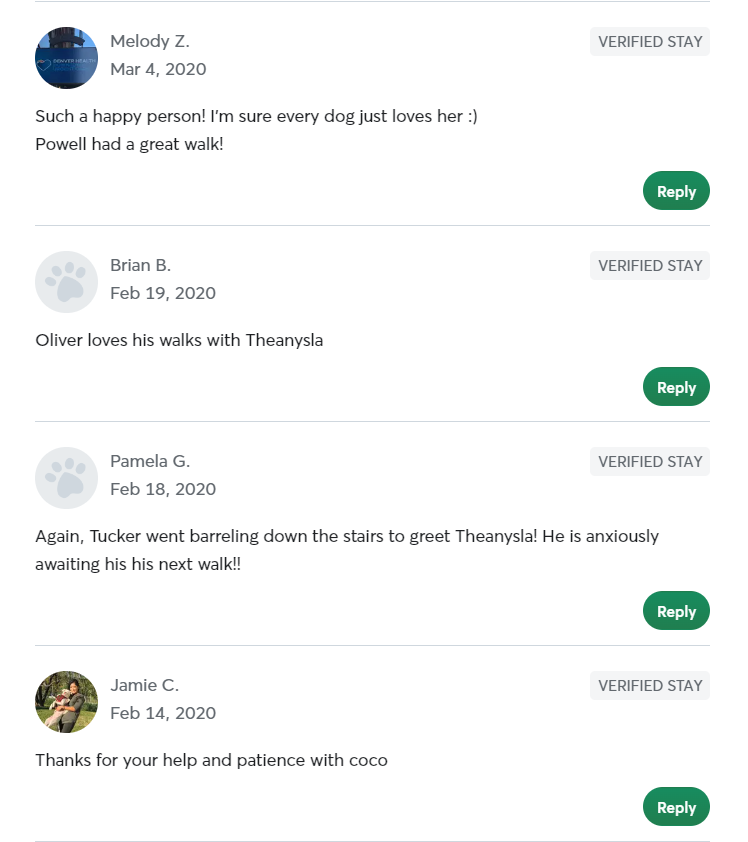Open Pamela G.'s profile name link
Viewport: 748px width, 842px height.
[150, 461]
